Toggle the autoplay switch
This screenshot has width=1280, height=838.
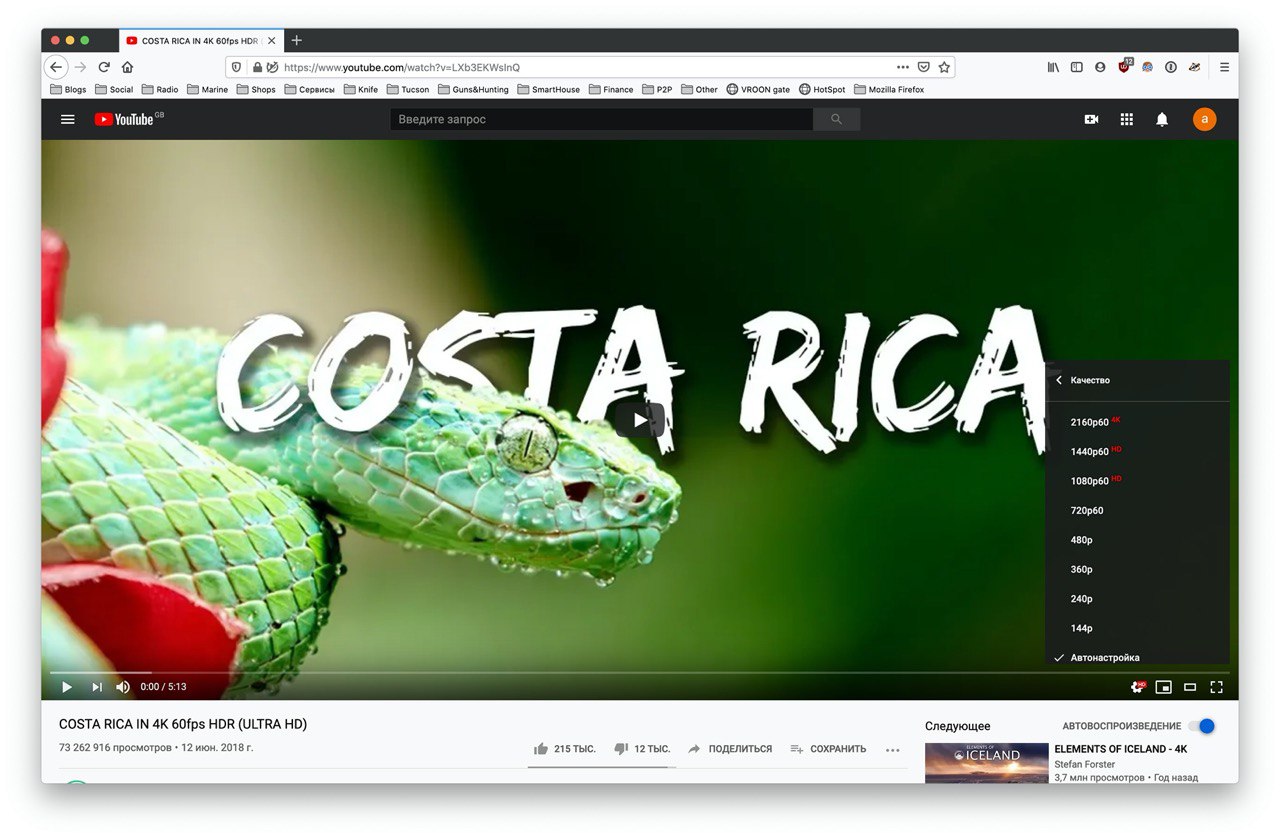(x=1202, y=726)
